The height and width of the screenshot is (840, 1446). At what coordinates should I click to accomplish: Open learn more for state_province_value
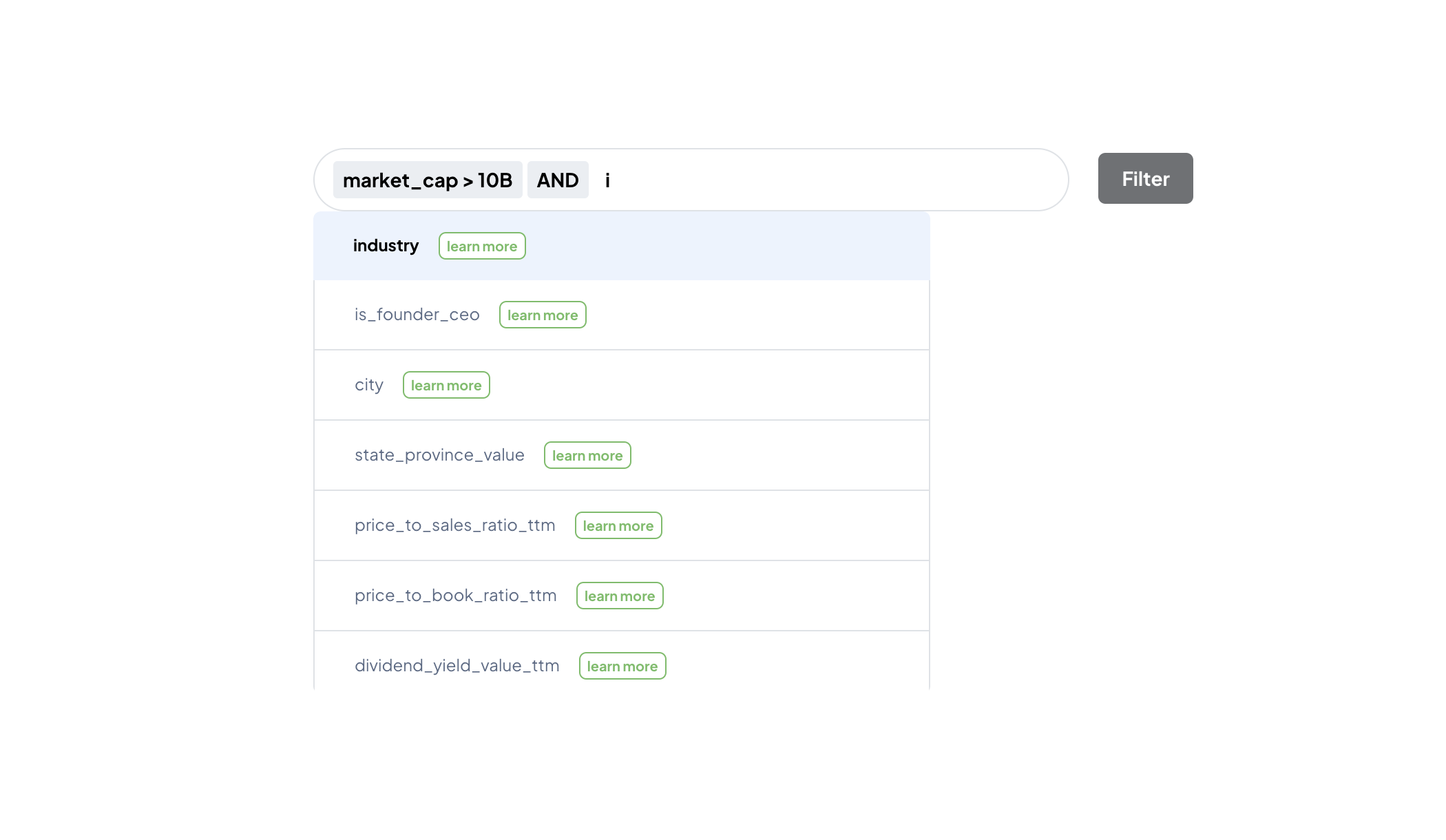pyautogui.click(x=587, y=455)
